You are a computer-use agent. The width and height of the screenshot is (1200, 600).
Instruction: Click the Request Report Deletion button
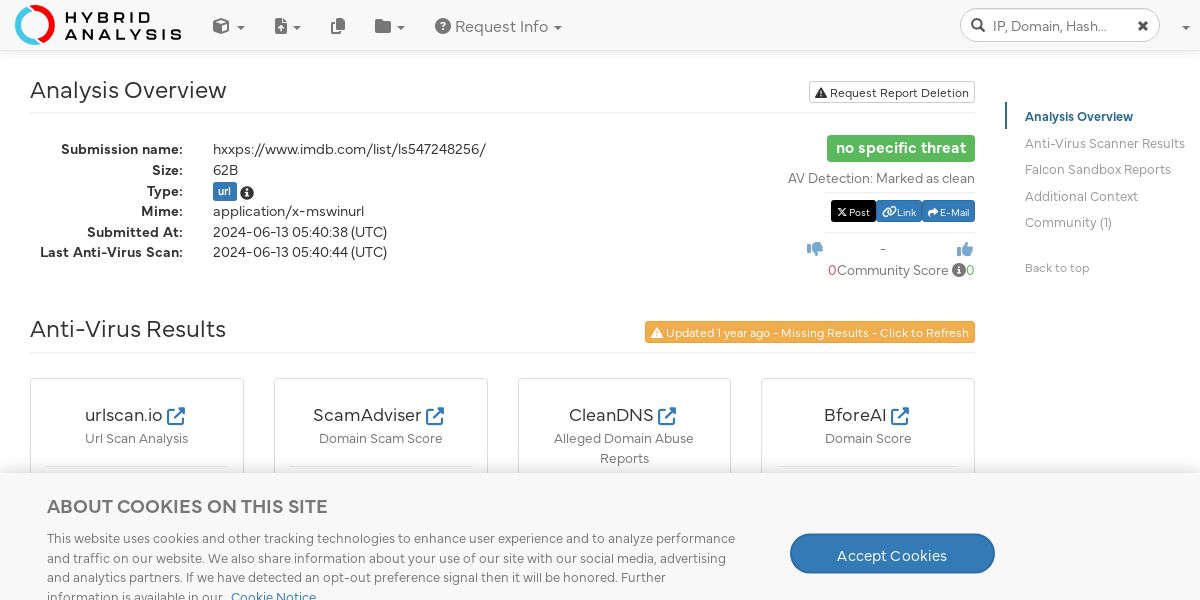pyautogui.click(x=892, y=92)
